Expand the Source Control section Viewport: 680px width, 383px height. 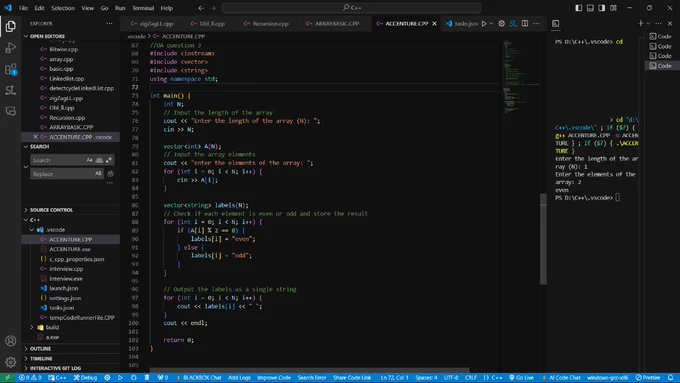click(51, 210)
